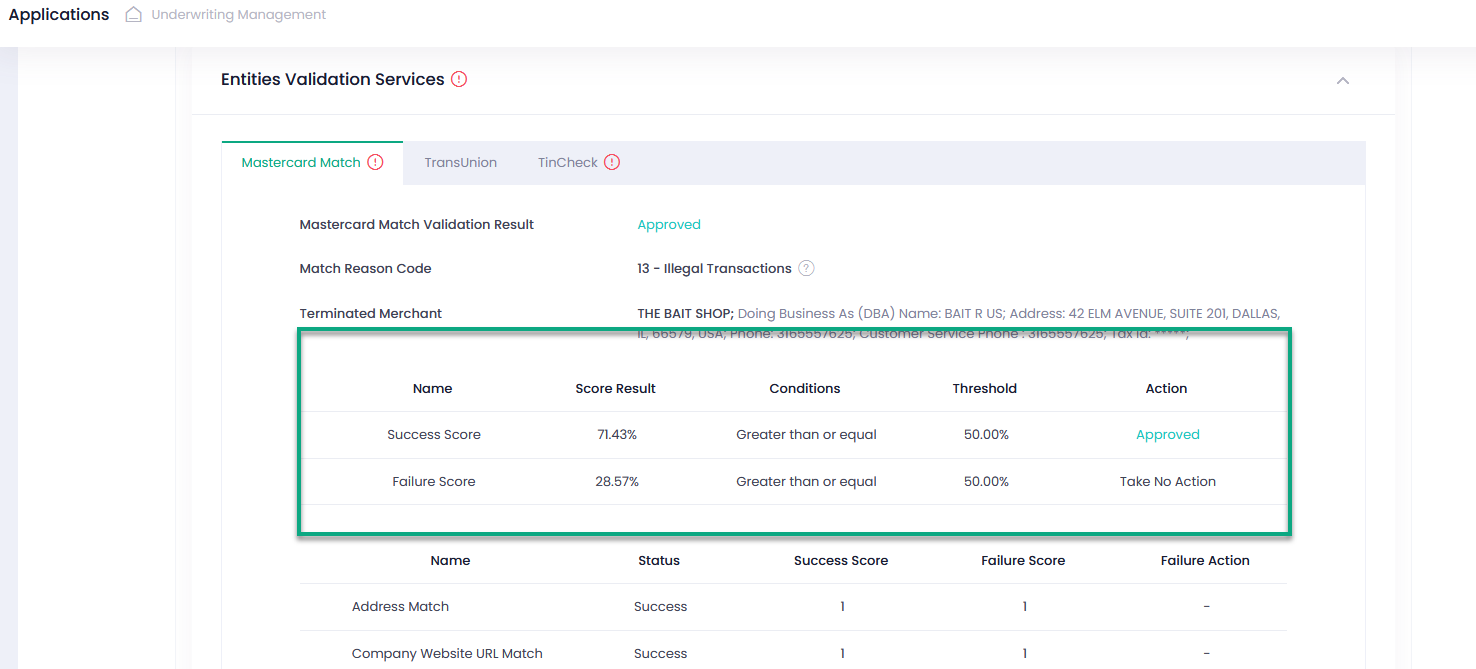Image resolution: width=1476 pixels, height=669 pixels.
Task: Open the Underwriting Management breadcrumb link
Action: click(239, 15)
